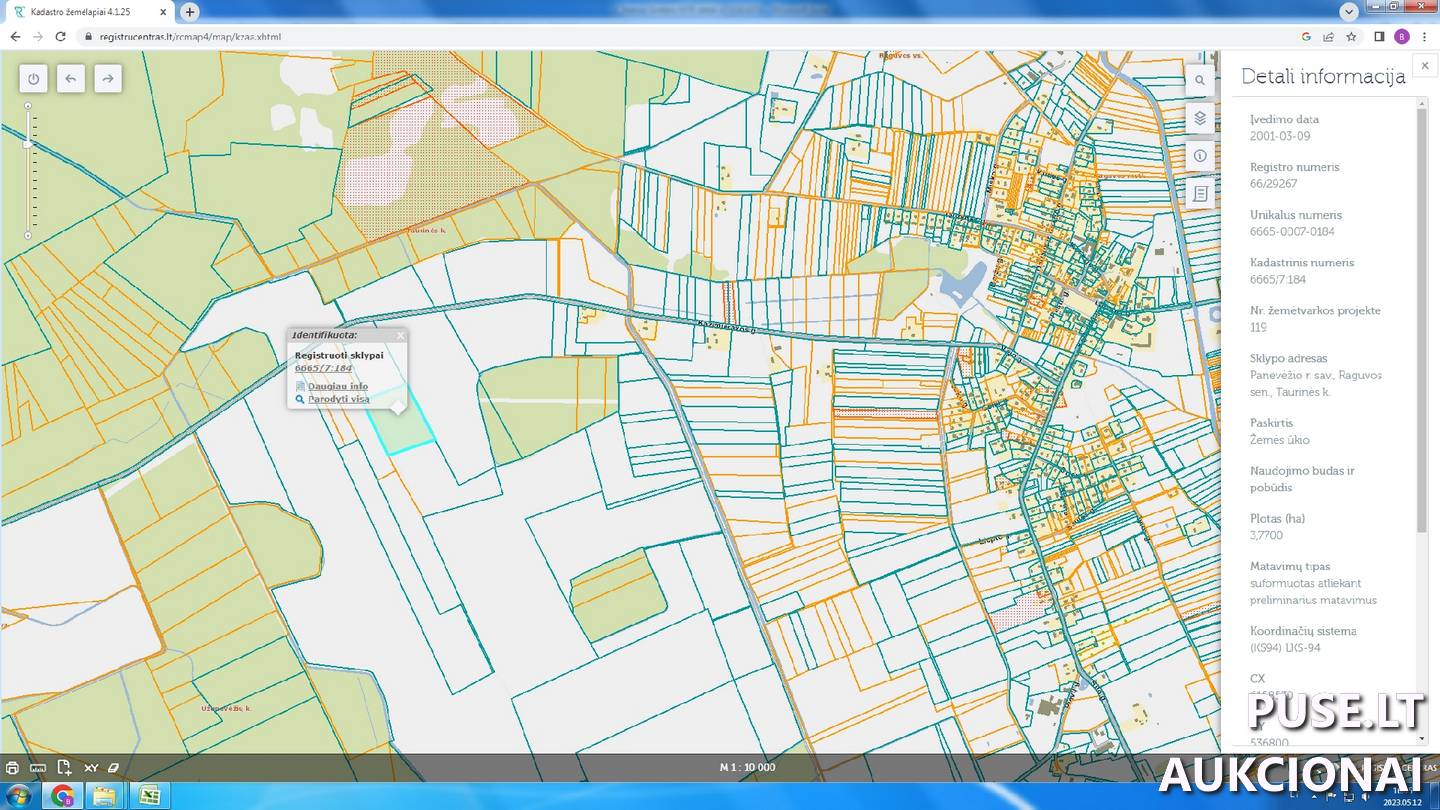Image resolution: width=1440 pixels, height=810 pixels.
Task: Click the Paskirtis value Žemės ūkio
Action: pyautogui.click(x=1279, y=440)
